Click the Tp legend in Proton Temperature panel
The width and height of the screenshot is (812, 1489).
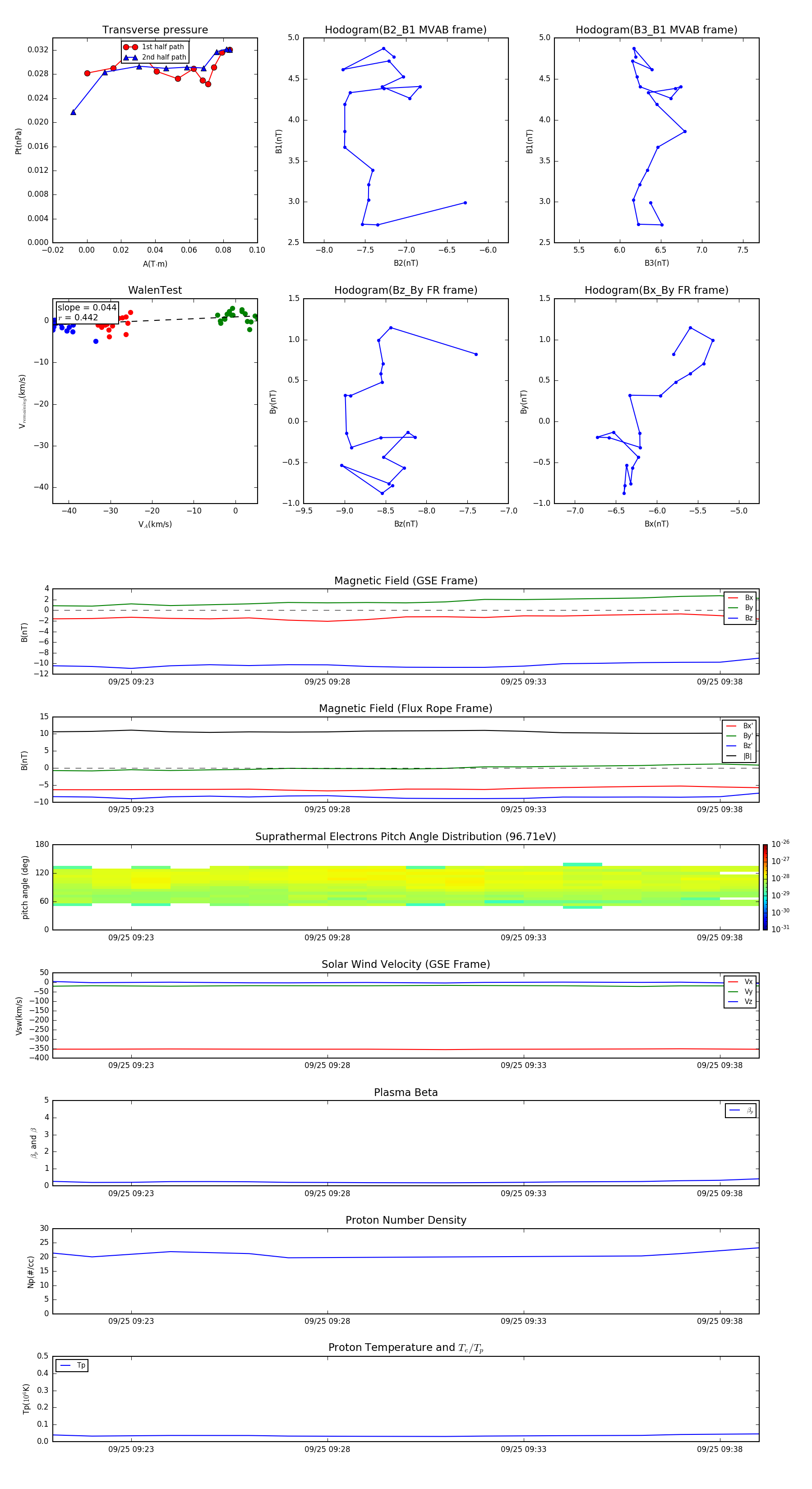[72, 1365]
